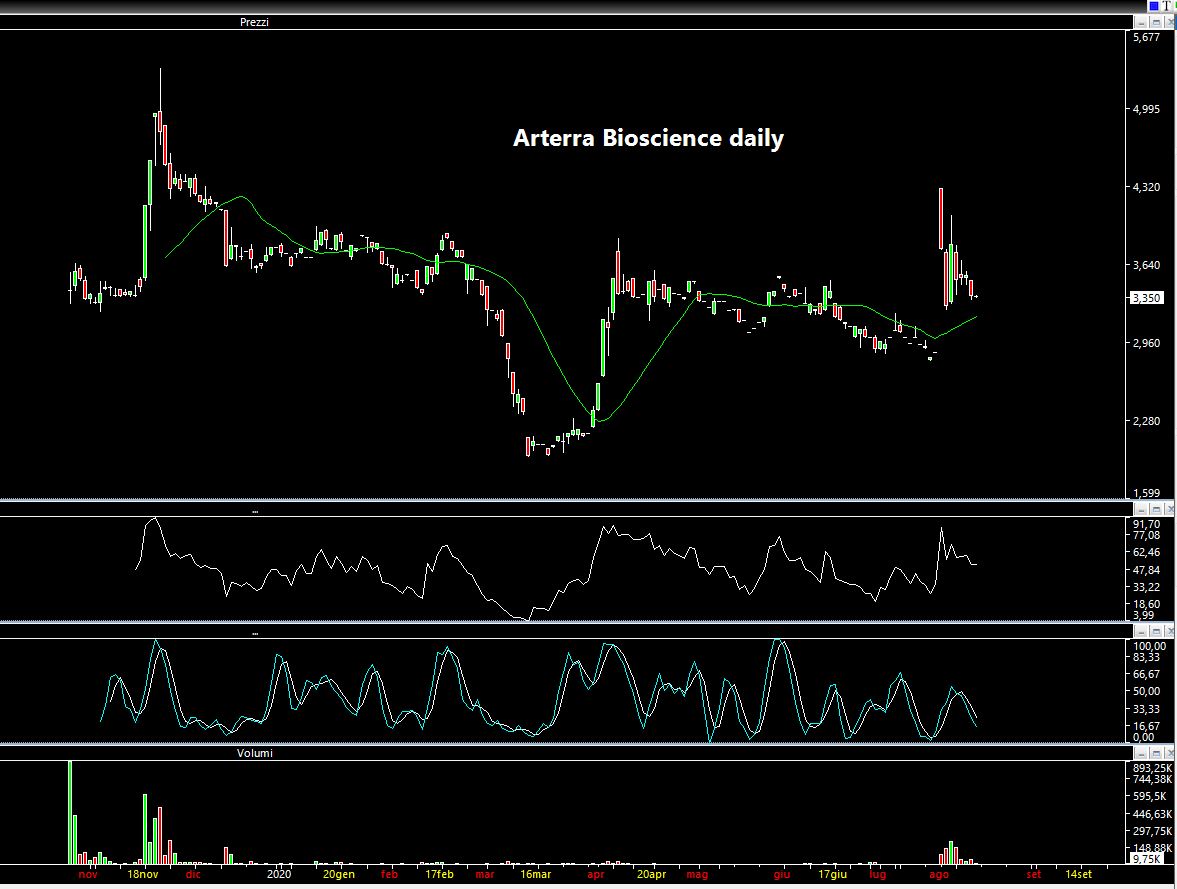
Task: Minimize the Prezzi price panel
Action: click(x=1141, y=23)
